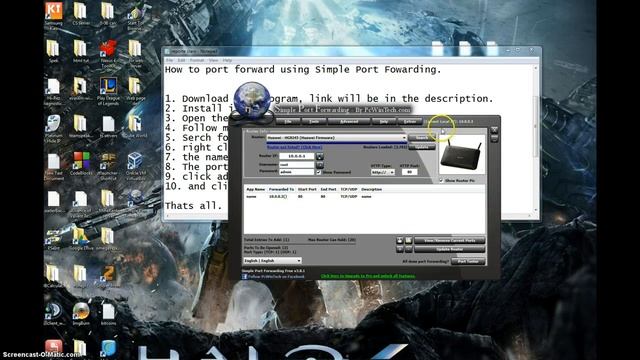Expand the HTTP Type dropdown

pos(382,172)
